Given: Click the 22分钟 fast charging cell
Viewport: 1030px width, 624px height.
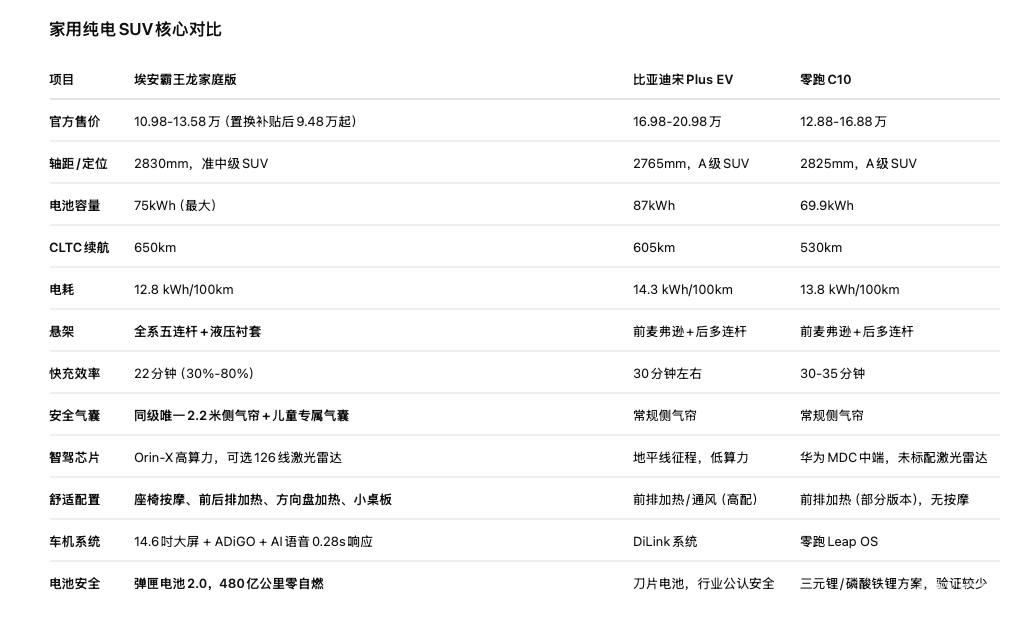Looking at the screenshot, I should click(x=193, y=374).
